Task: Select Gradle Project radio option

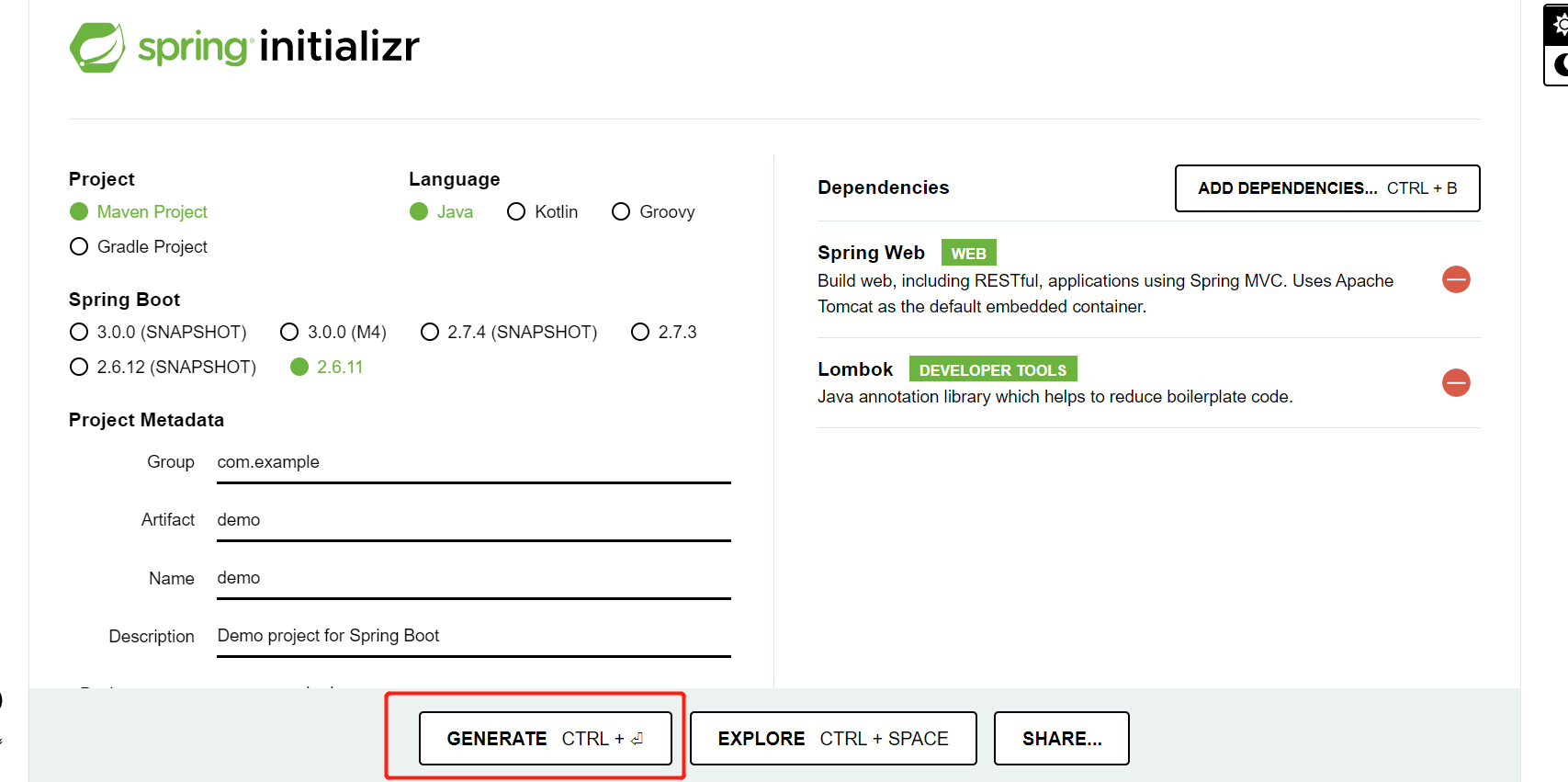Action: pyautogui.click(x=138, y=246)
